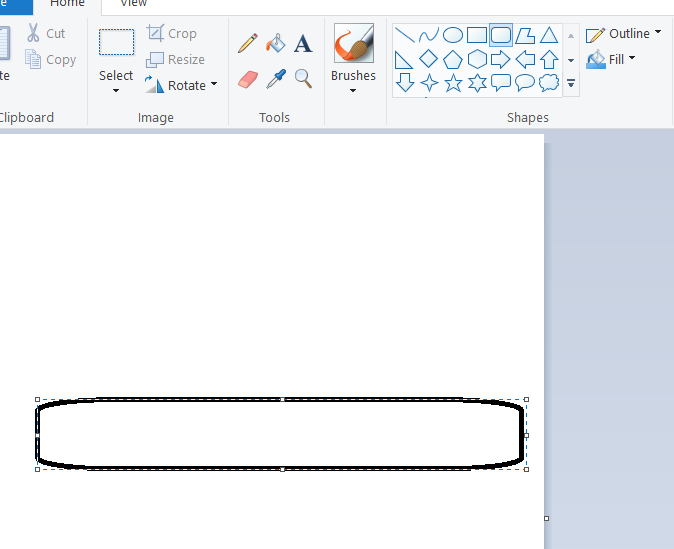The height and width of the screenshot is (549, 674).
Task: Pick the Fill with color bucket tool
Action: tap(276, 43)
